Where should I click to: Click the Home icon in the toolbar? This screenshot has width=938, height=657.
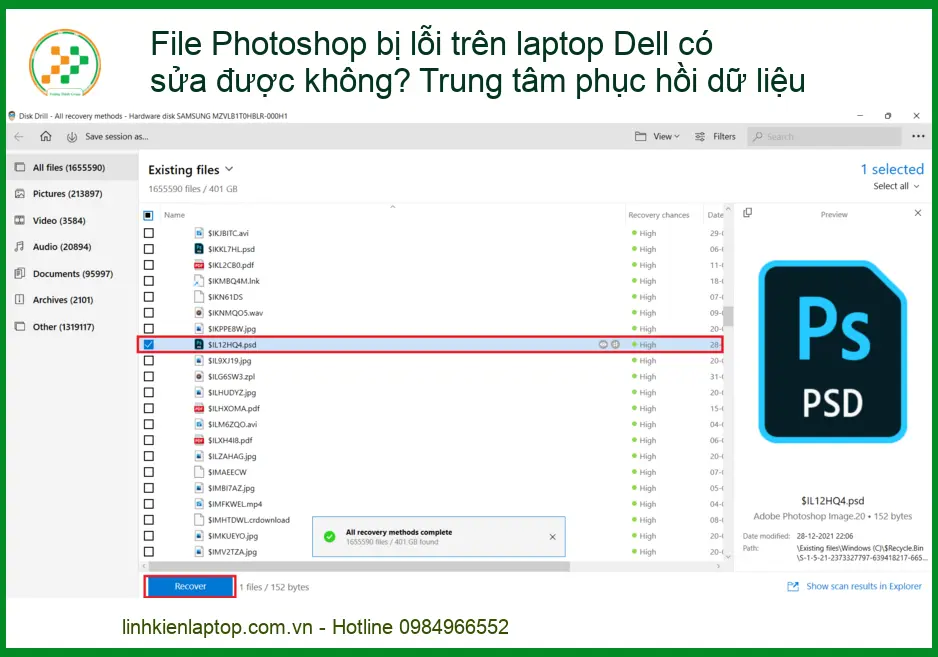click(x=45, y=136)
